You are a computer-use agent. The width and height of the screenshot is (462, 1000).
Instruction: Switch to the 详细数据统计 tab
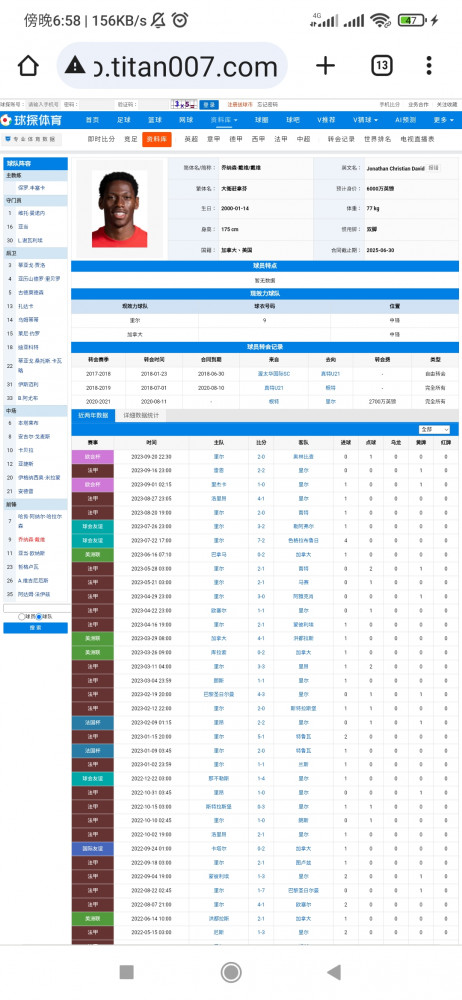pyautogui.click(x=141, y=415)
